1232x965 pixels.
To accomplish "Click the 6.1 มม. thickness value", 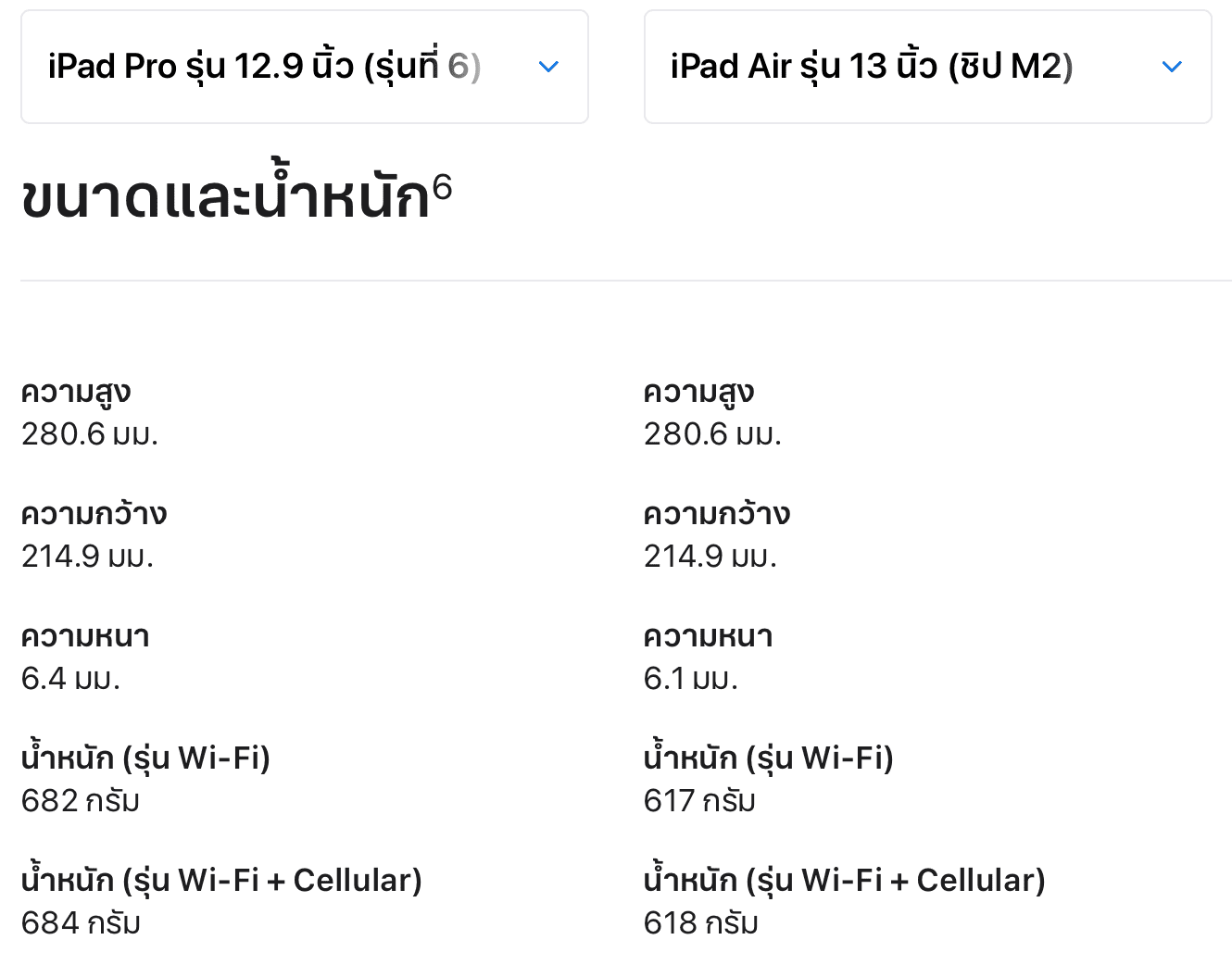I will click(x=690, y=679).
